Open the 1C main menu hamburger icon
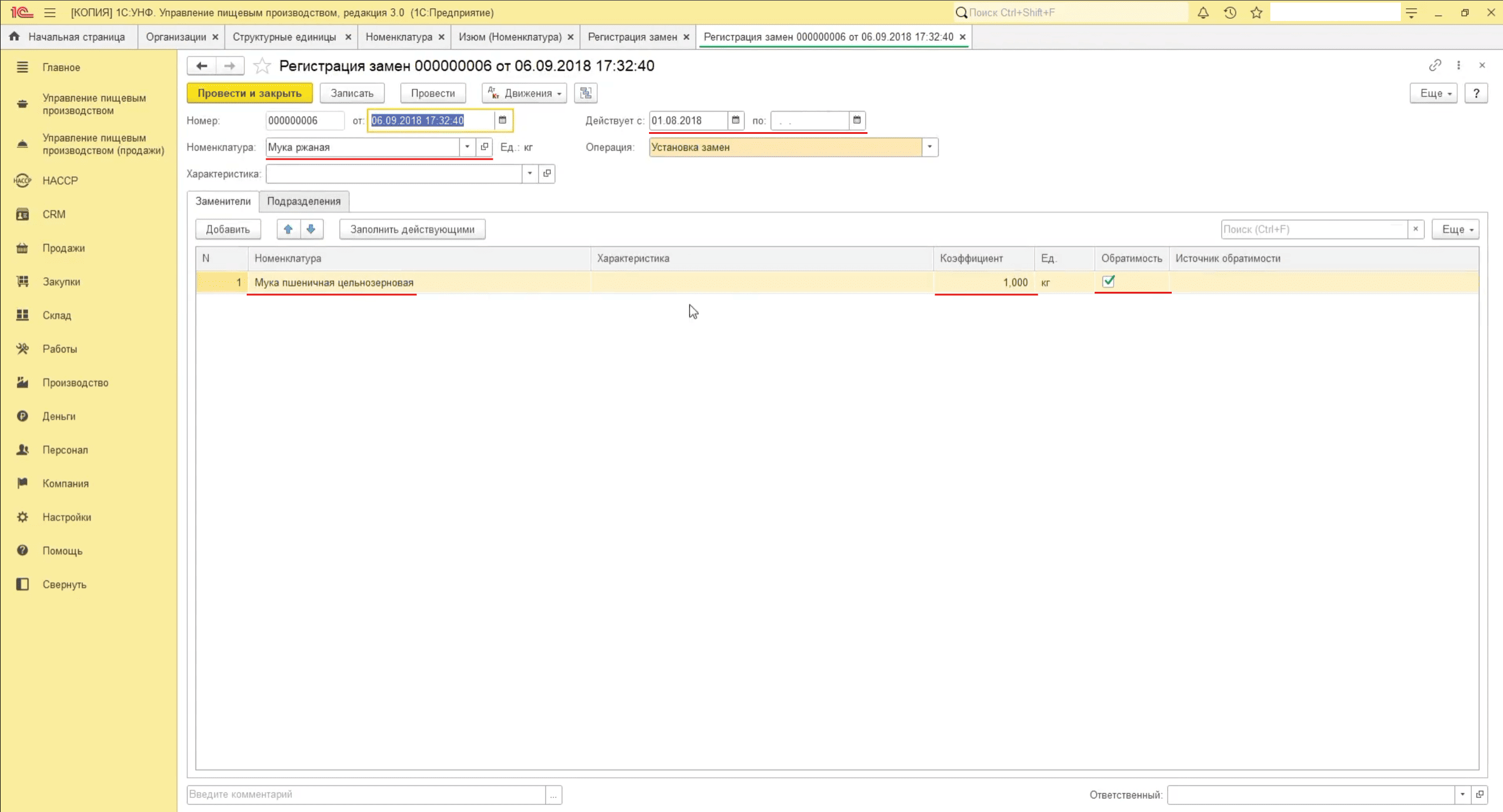Image resolution: width=1503 pixels, height=812 pixels. pos(50,12)
